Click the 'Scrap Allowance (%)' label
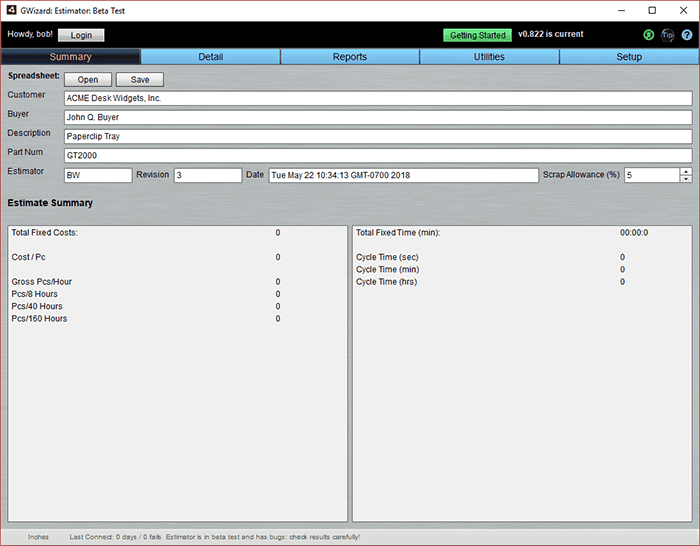This screenshot has width=700, height=546. coord(581,175)
